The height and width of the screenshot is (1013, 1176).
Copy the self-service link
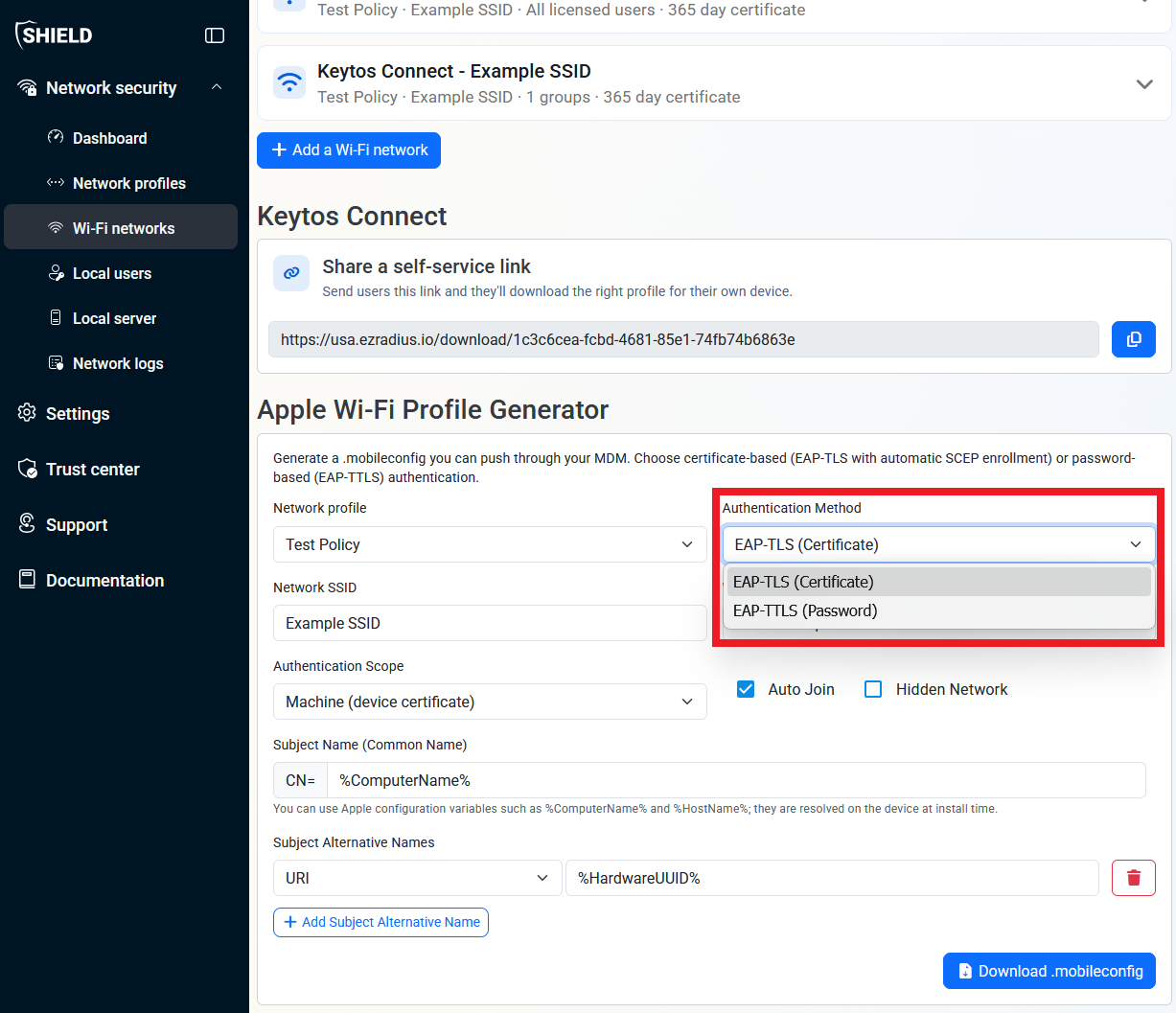tap(1134, 339)
